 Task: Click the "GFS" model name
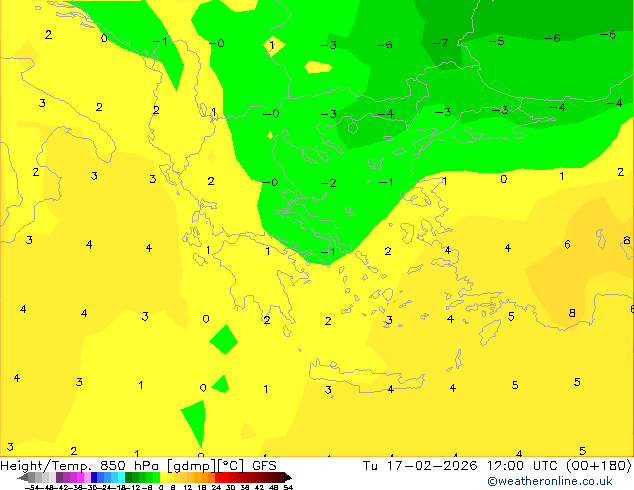[x=264, y=466]
